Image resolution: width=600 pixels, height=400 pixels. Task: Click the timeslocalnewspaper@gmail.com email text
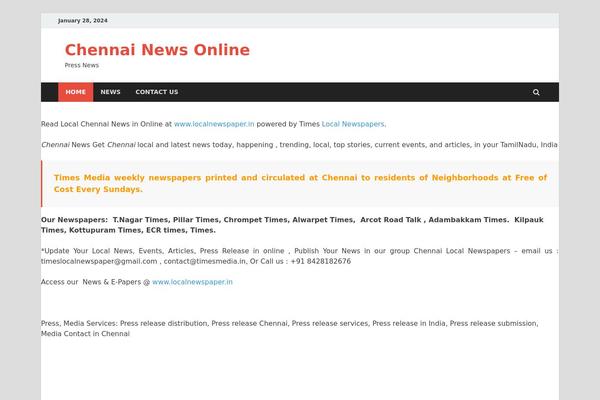(x=99, y=261)
